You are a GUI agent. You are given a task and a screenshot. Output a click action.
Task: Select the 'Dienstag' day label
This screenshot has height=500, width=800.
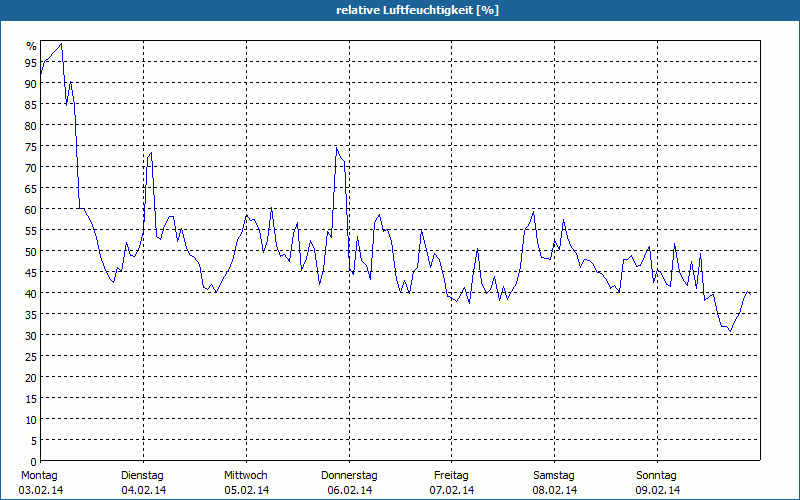tap(142, 475)
